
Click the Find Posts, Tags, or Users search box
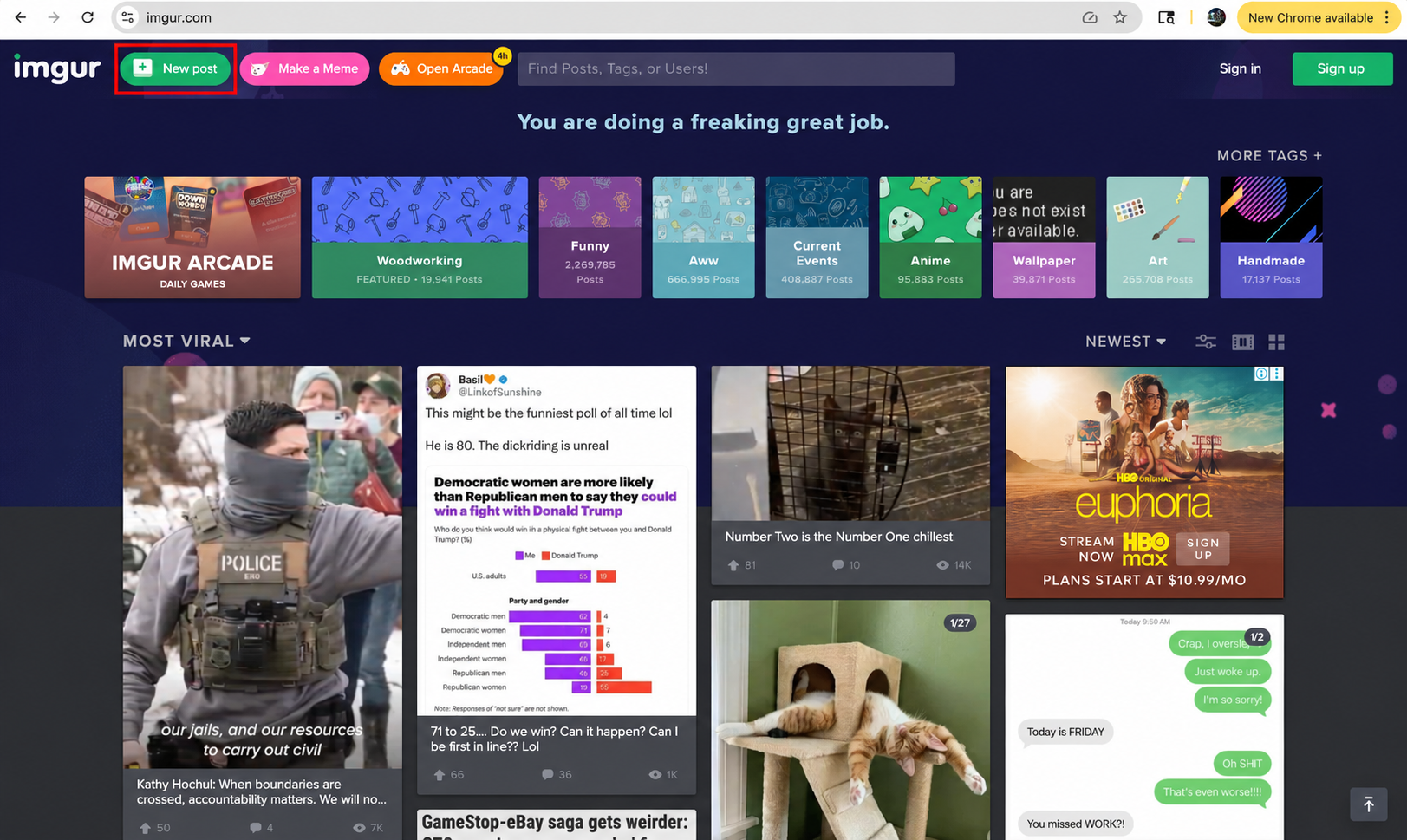coord(736,68)
